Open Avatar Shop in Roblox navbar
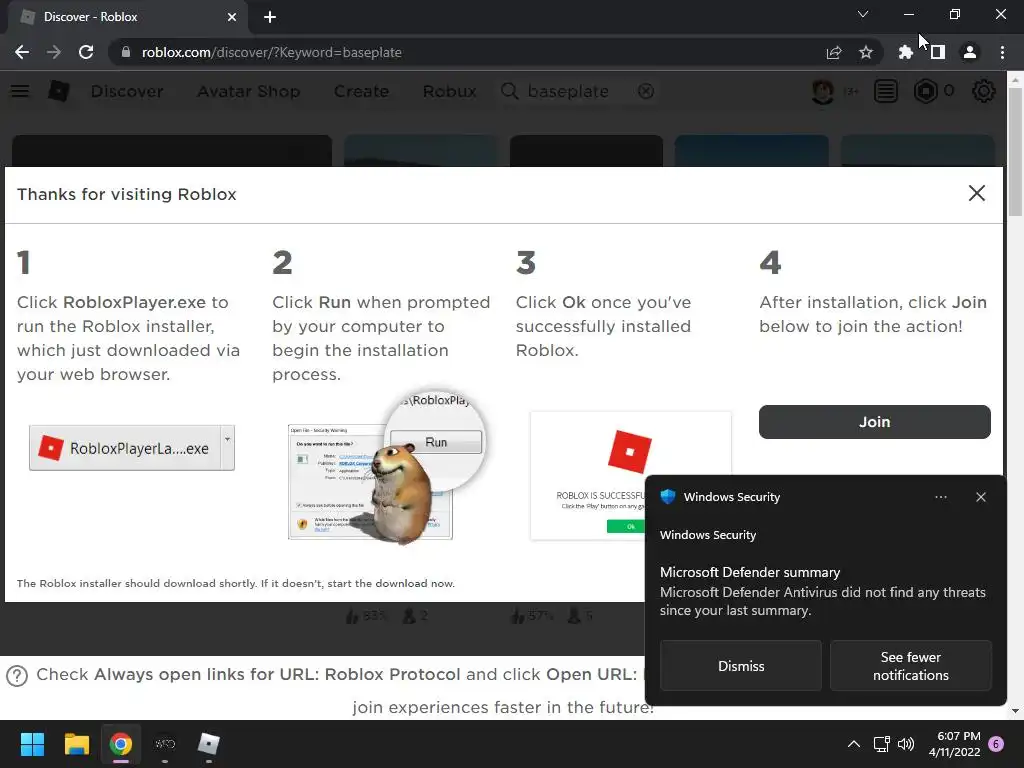The image size is (1024, 768). [x=249, y=91]
